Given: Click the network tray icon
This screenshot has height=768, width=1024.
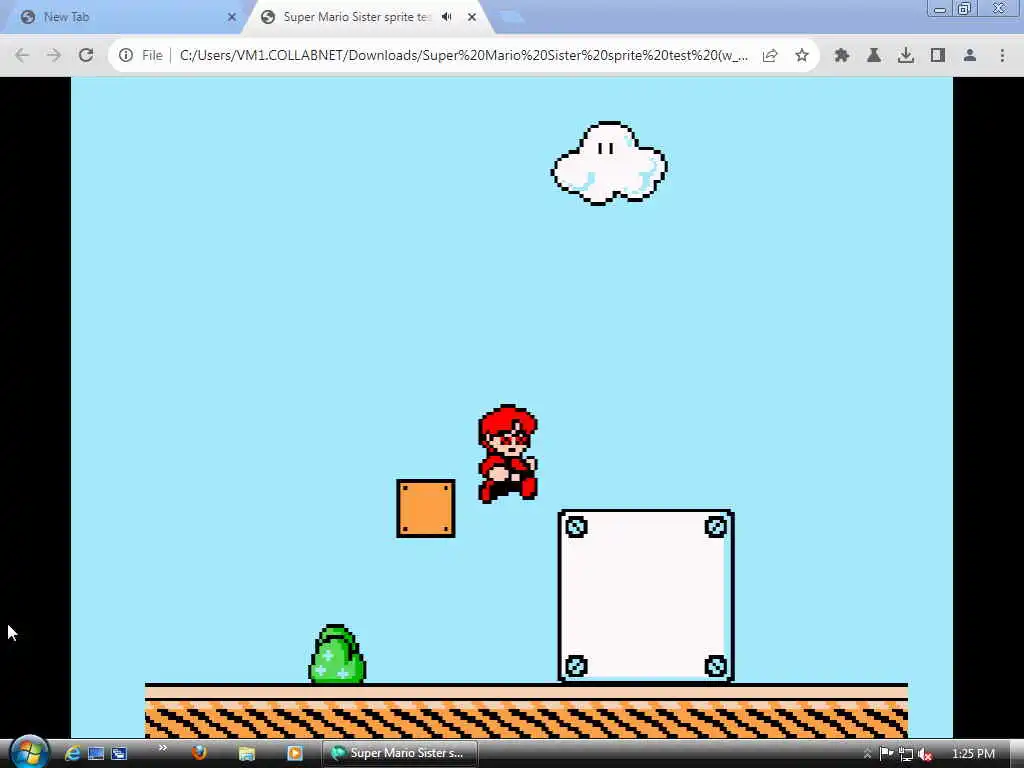Looking at the screenshot, I should 906,754.
